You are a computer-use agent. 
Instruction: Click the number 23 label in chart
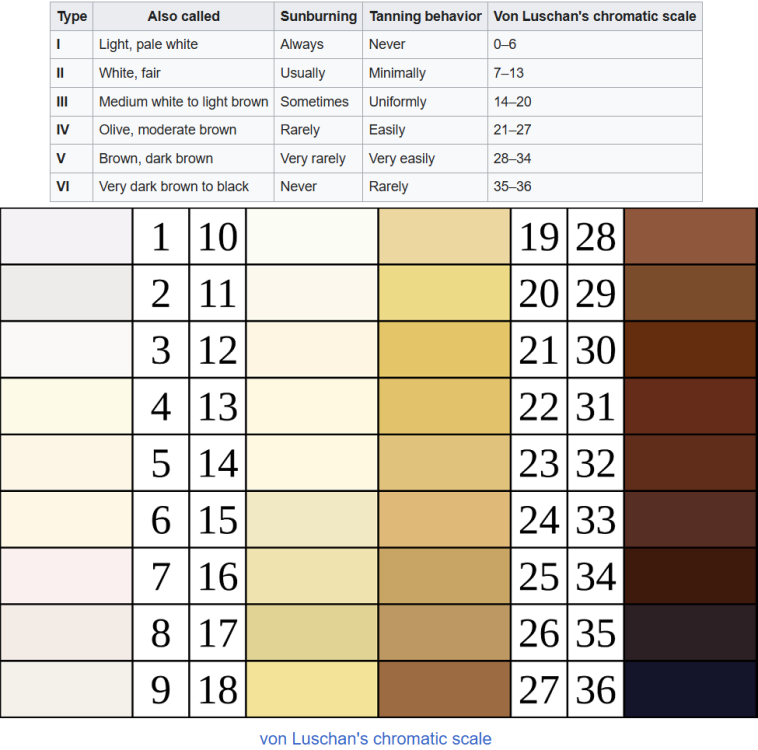tap(539, 463)
